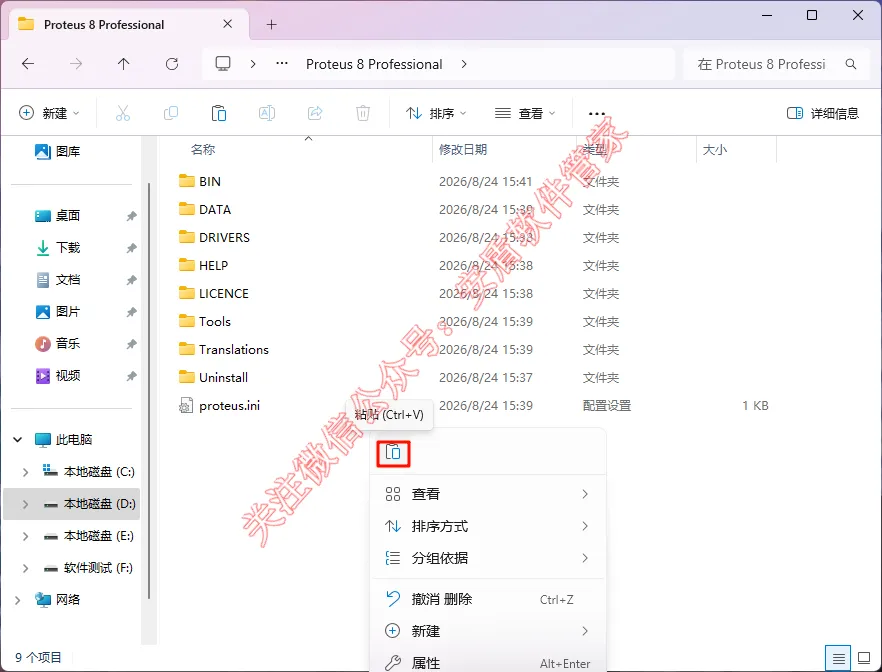This screenshot has height=672, width=882.
Task: Close the Proteus 8 Professional tab
Action: tap(227, 24)
